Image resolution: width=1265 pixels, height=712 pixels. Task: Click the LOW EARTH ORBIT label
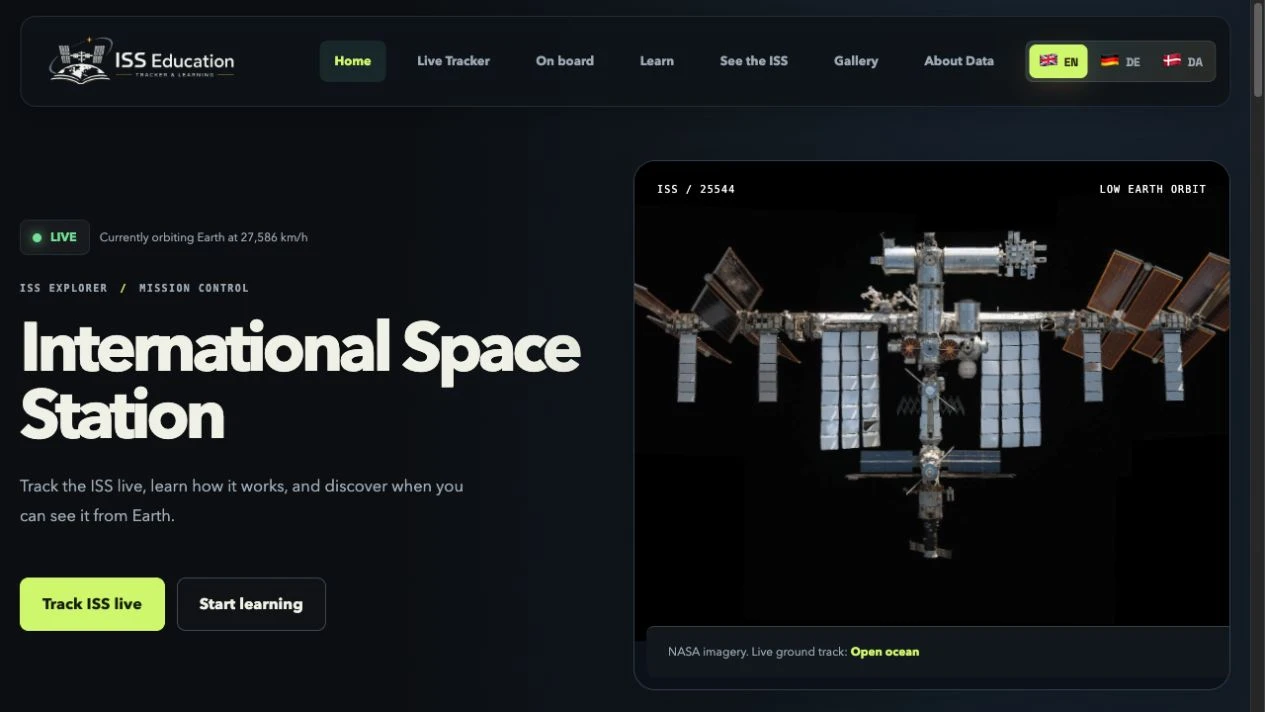point(1152,189)
